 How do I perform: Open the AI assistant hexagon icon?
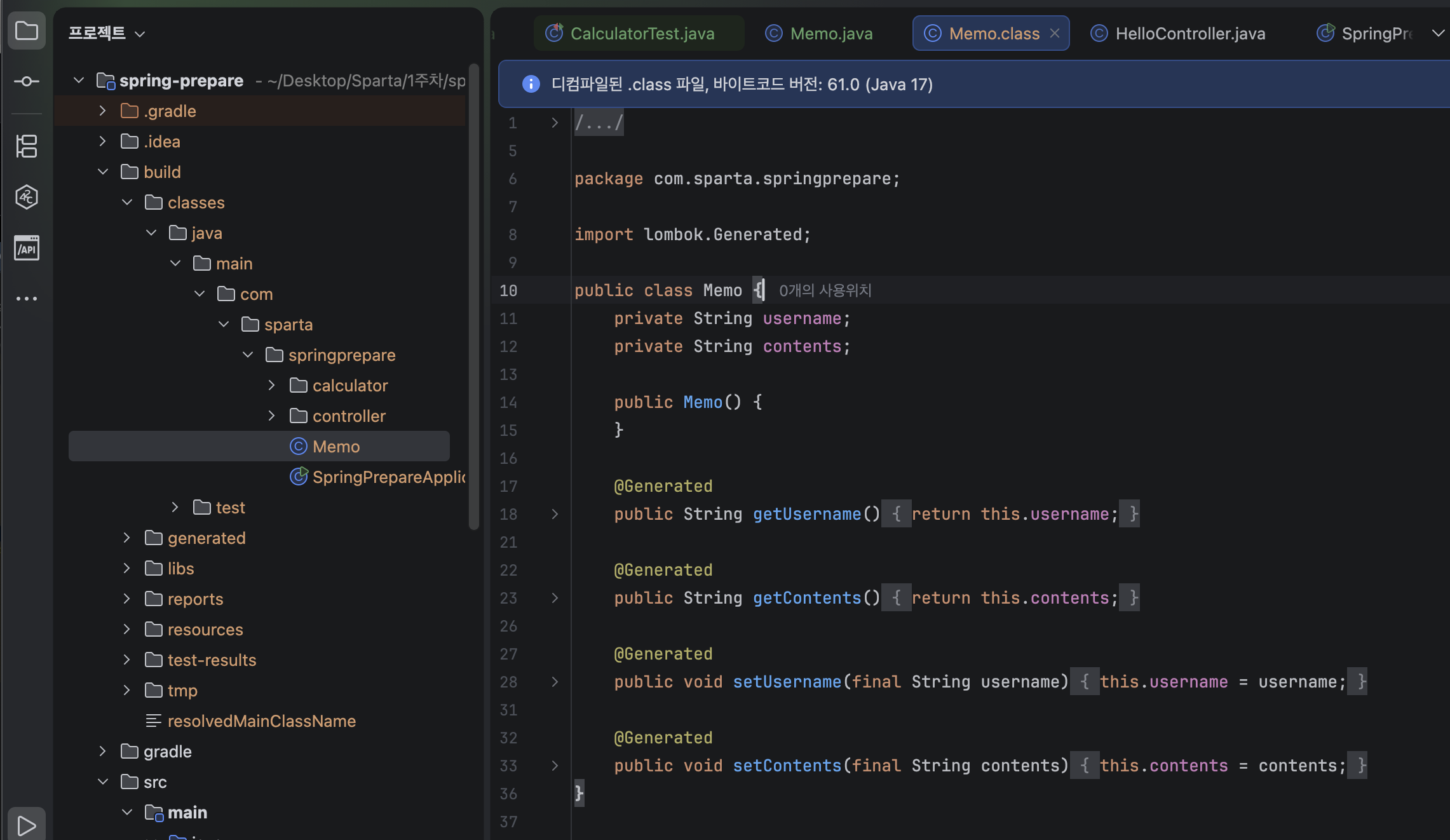pyautogui.click(x=27, y=197)
